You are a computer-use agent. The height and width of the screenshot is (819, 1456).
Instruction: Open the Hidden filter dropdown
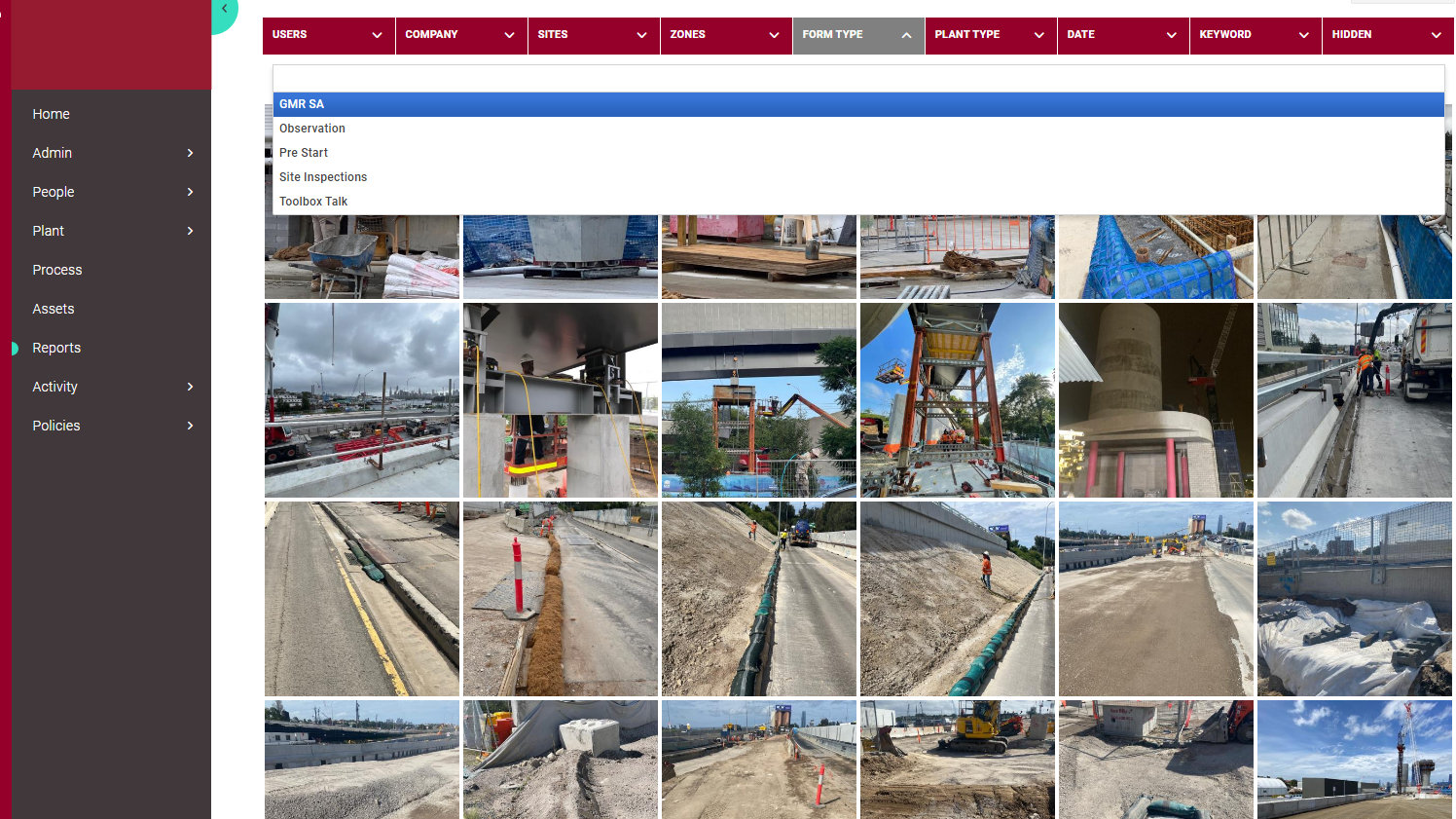point(1388,35)
